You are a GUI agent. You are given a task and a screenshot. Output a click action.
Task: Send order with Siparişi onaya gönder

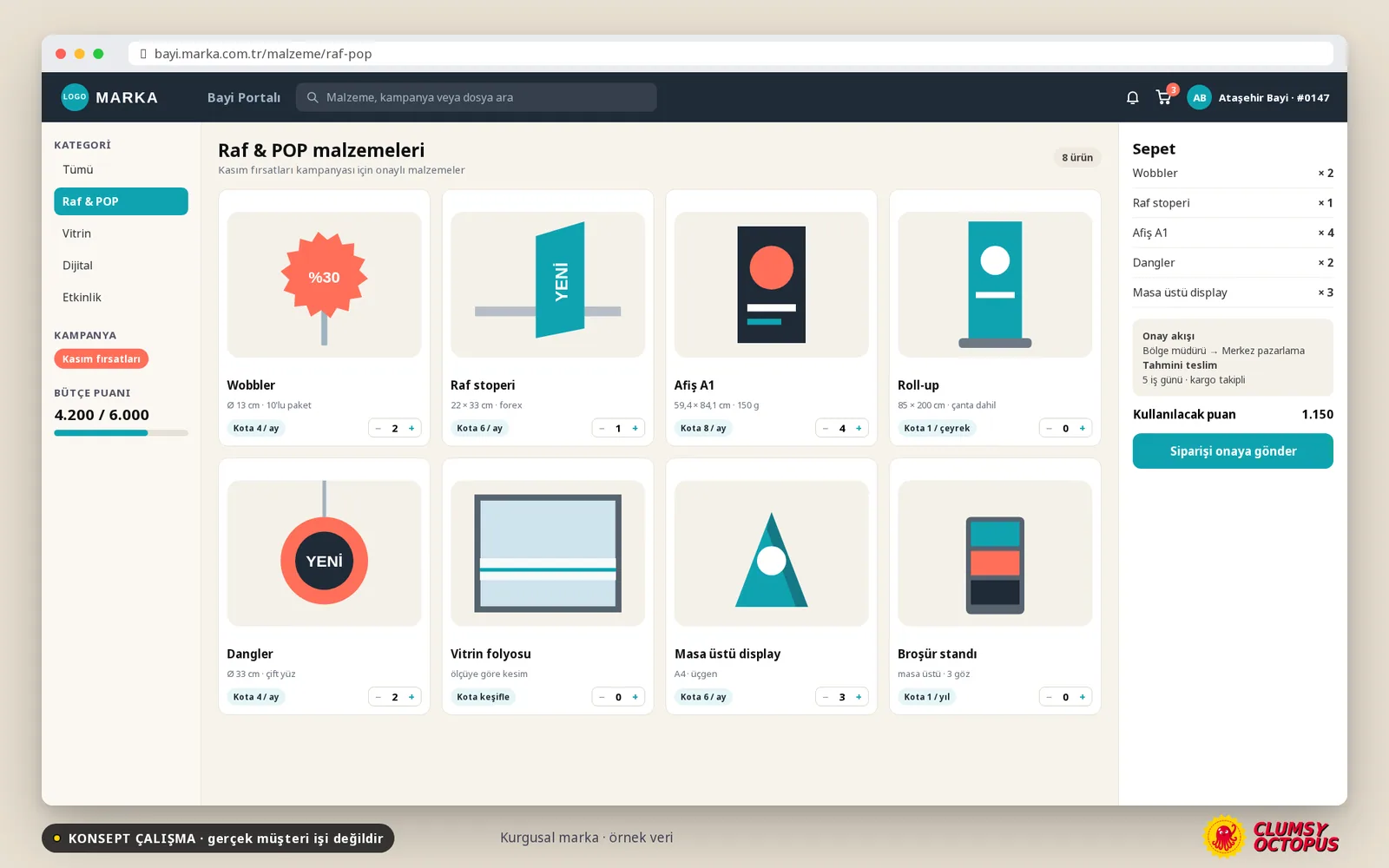[x=1233, y=451]
